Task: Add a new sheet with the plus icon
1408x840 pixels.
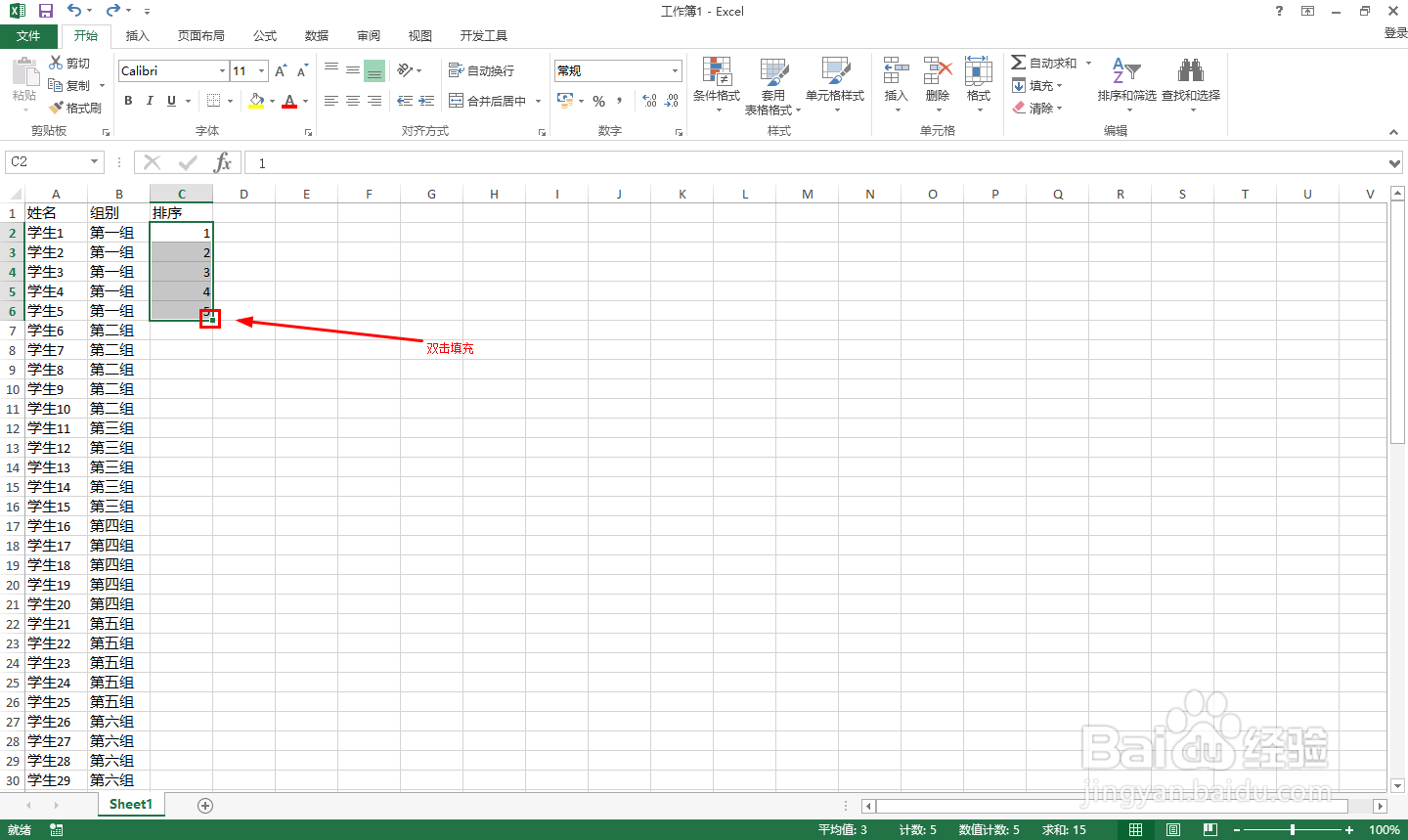Action: 205,806
